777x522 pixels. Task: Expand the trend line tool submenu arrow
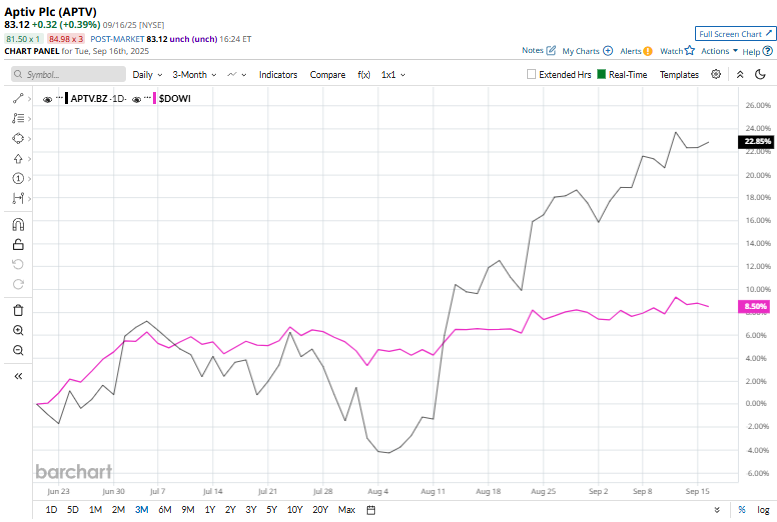[29, 99]
